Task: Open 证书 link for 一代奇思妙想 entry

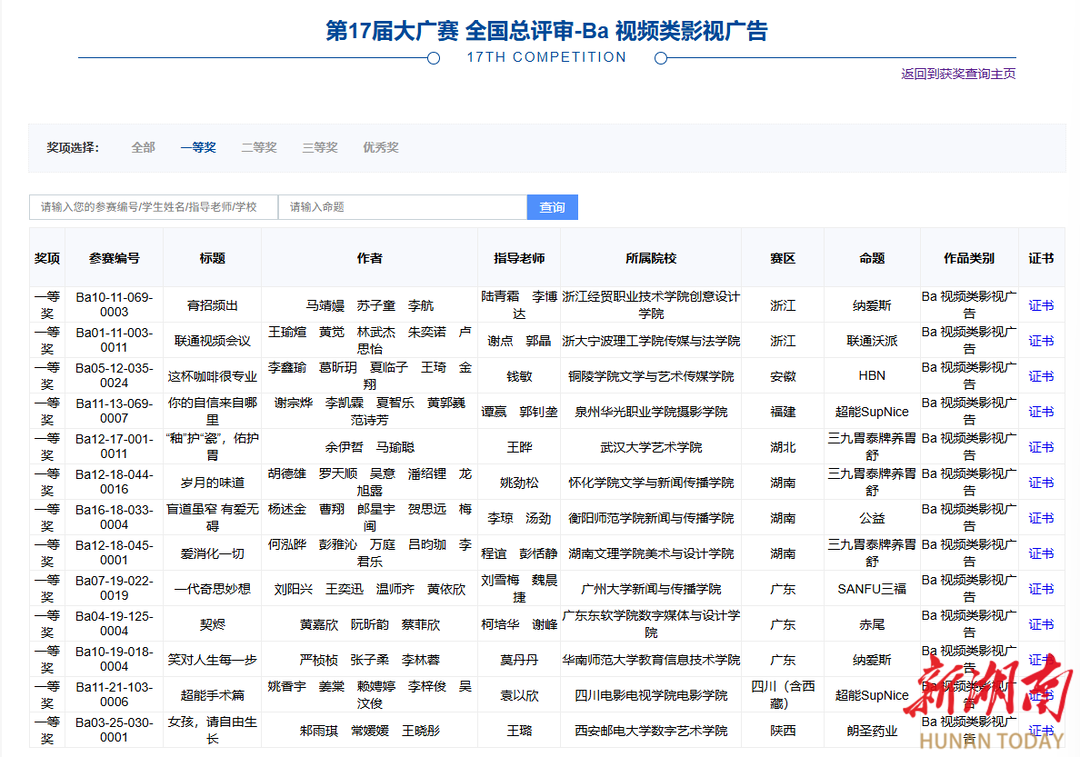Action: pos(1041,589)
